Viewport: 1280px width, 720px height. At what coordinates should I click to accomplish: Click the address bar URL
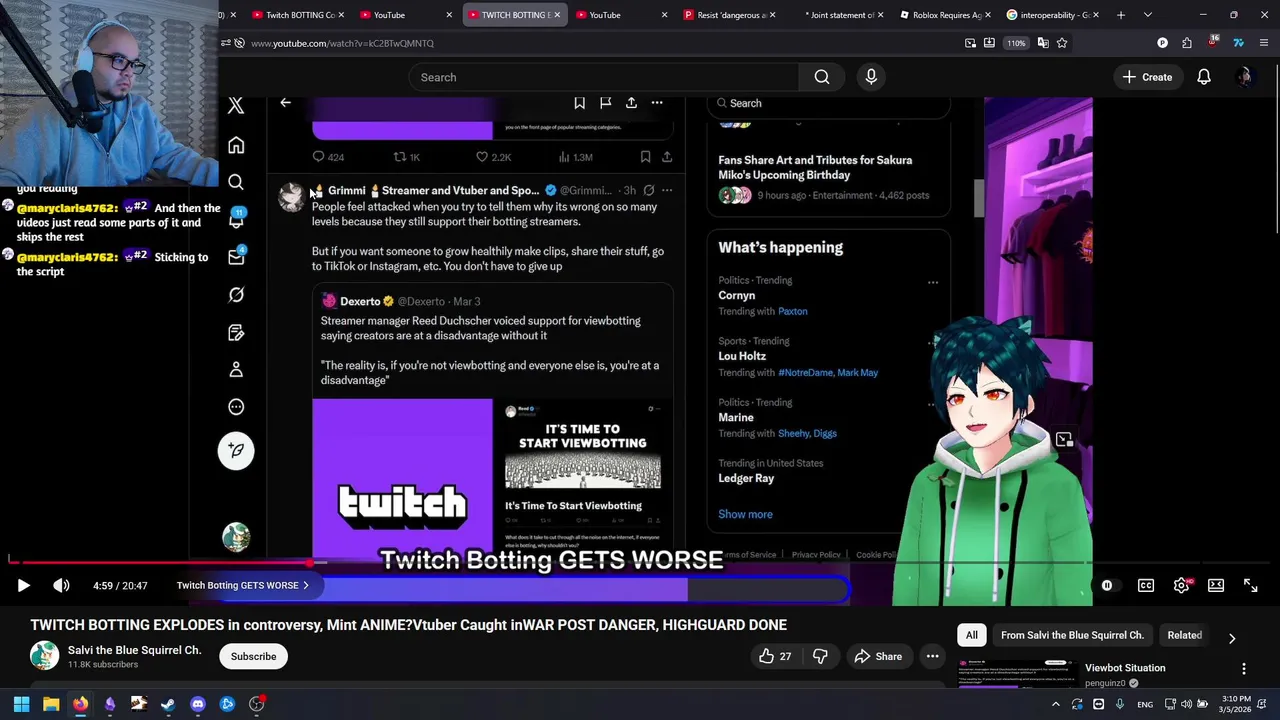(x=342, y=43)
